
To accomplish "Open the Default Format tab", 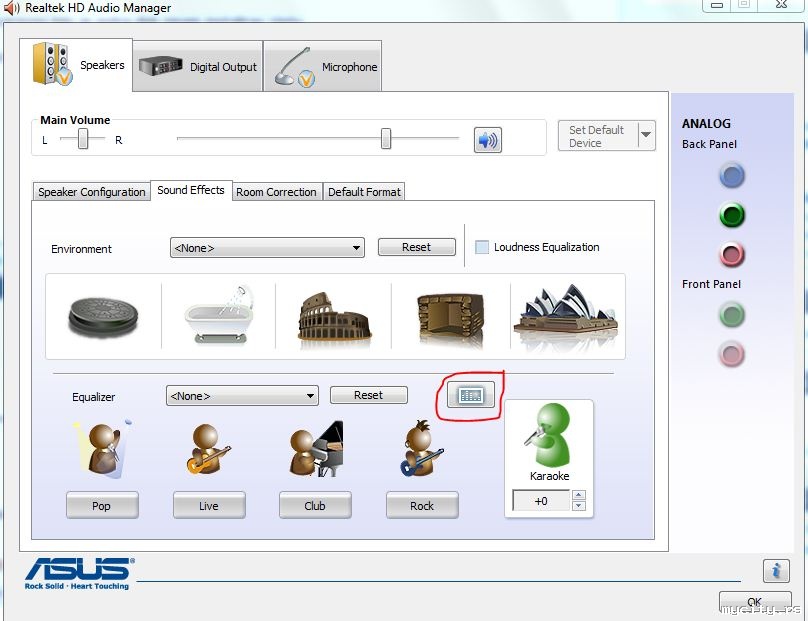I will pyautogui.click(x=364, y=192).
